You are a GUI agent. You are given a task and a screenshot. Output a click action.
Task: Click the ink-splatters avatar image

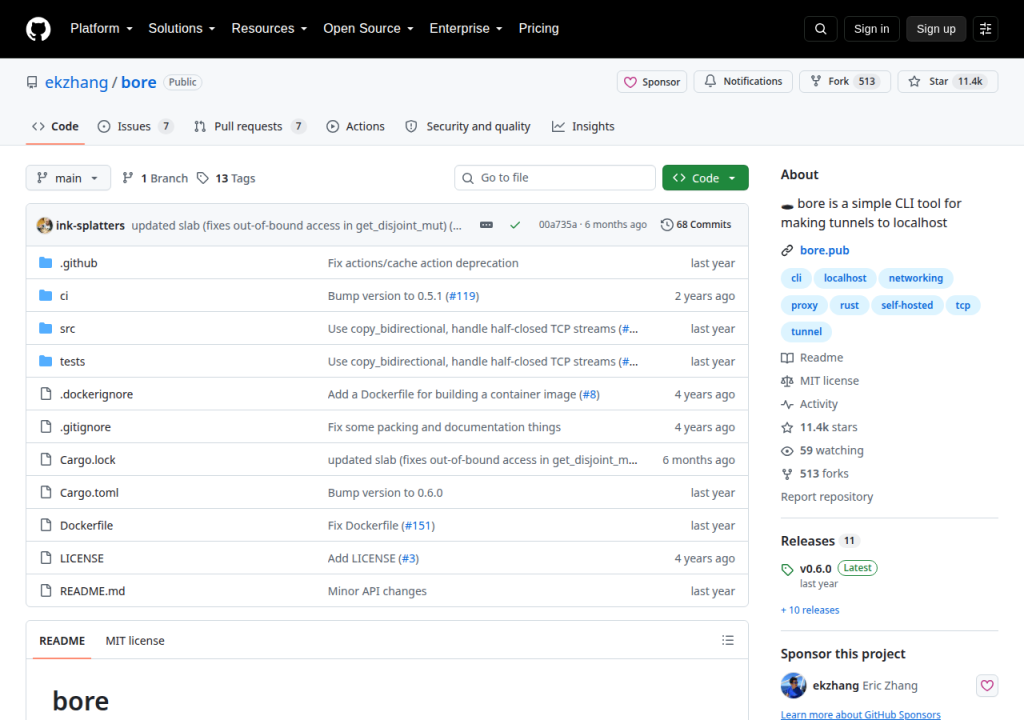click(44, 225)
